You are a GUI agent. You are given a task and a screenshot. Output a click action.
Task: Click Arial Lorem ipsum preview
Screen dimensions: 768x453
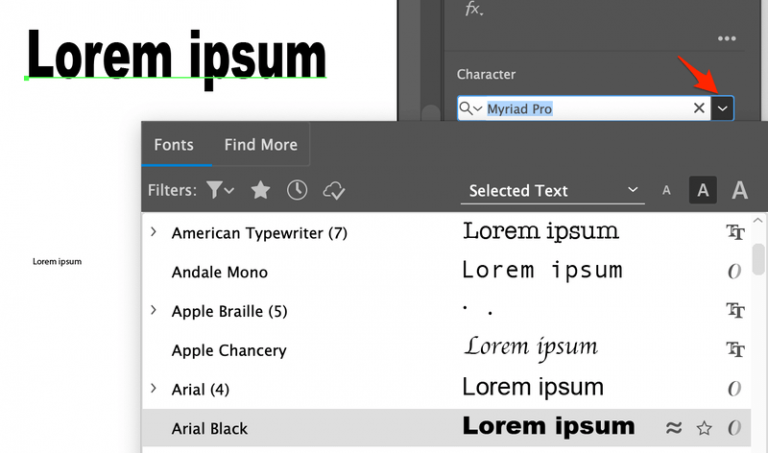click(x=533, y=388)
